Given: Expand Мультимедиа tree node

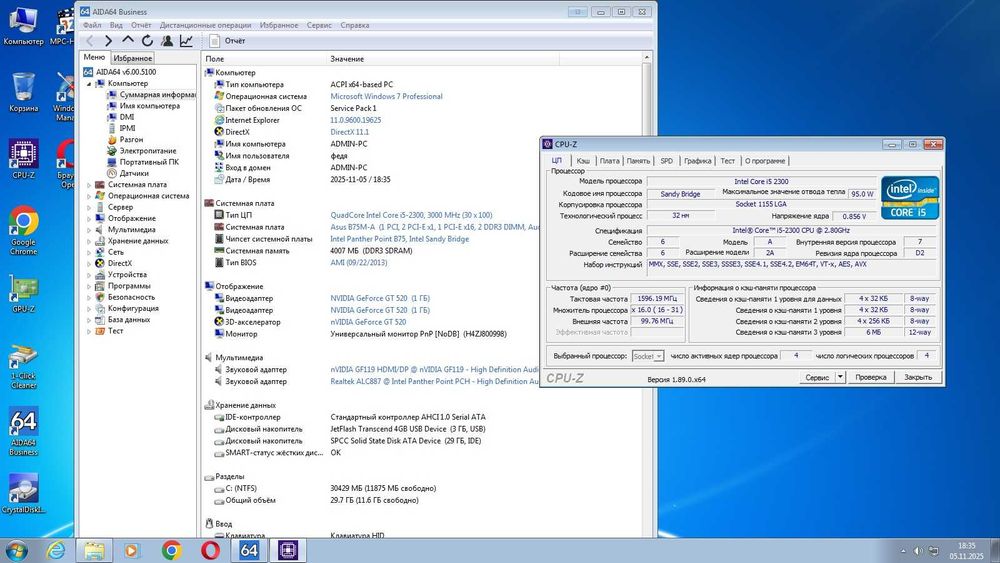Looking at the screenshot, I should [89, 230].
